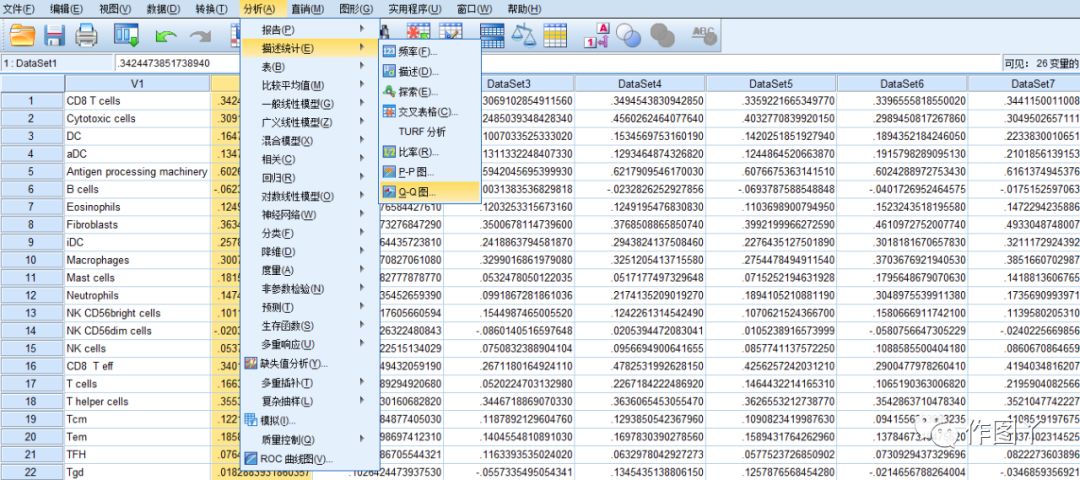Choose Q-Q 图 from submenu
The height and width of the screenshot is (480, 1080).
click(429, 191)
